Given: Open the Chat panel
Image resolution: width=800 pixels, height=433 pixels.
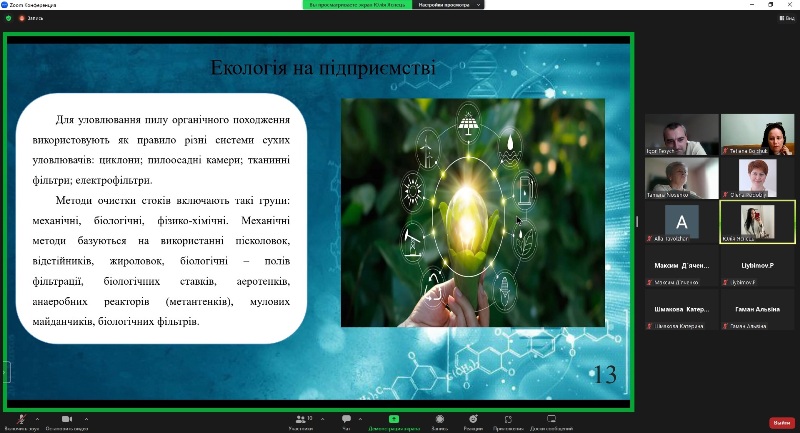Looking at the screenshot, I should tap(346, 422).
